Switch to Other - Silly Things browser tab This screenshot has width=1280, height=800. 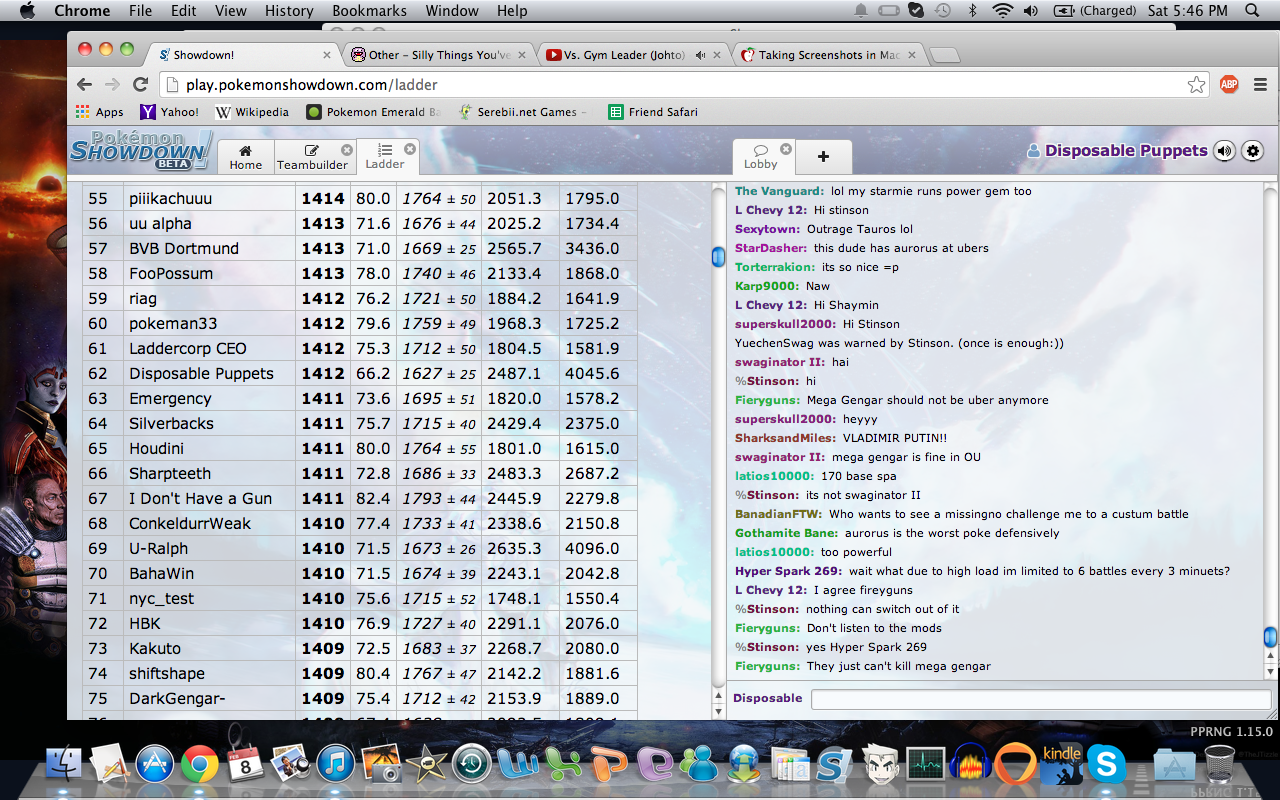440,55
